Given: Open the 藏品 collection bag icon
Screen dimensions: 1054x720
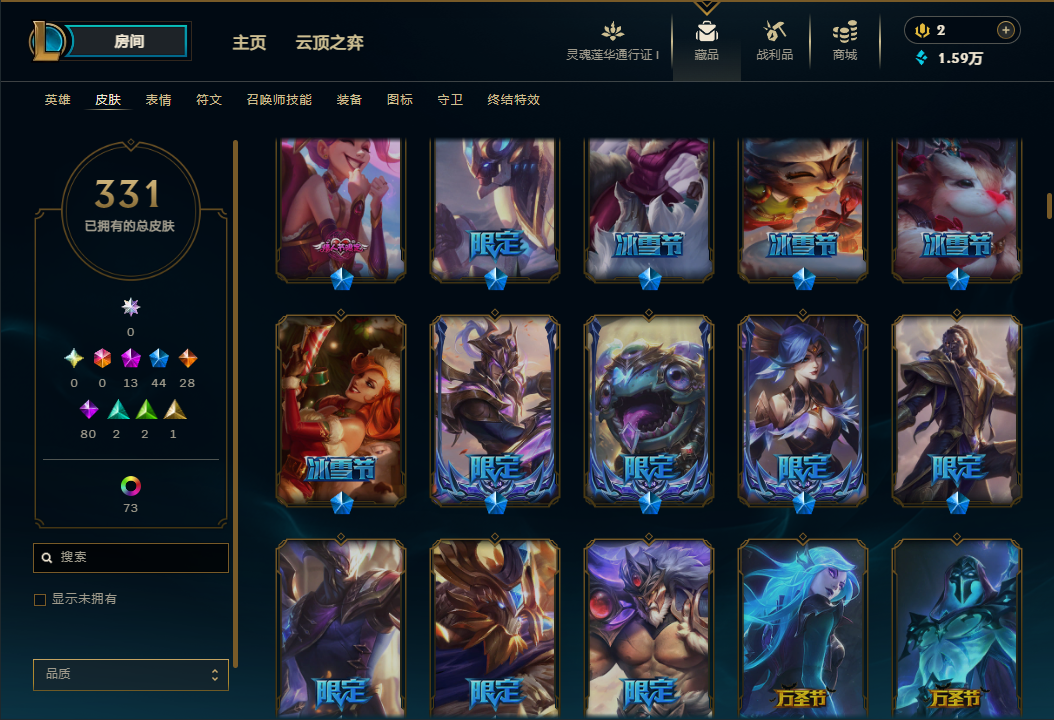Looking at the screenshot, I should tap(706, 32).
